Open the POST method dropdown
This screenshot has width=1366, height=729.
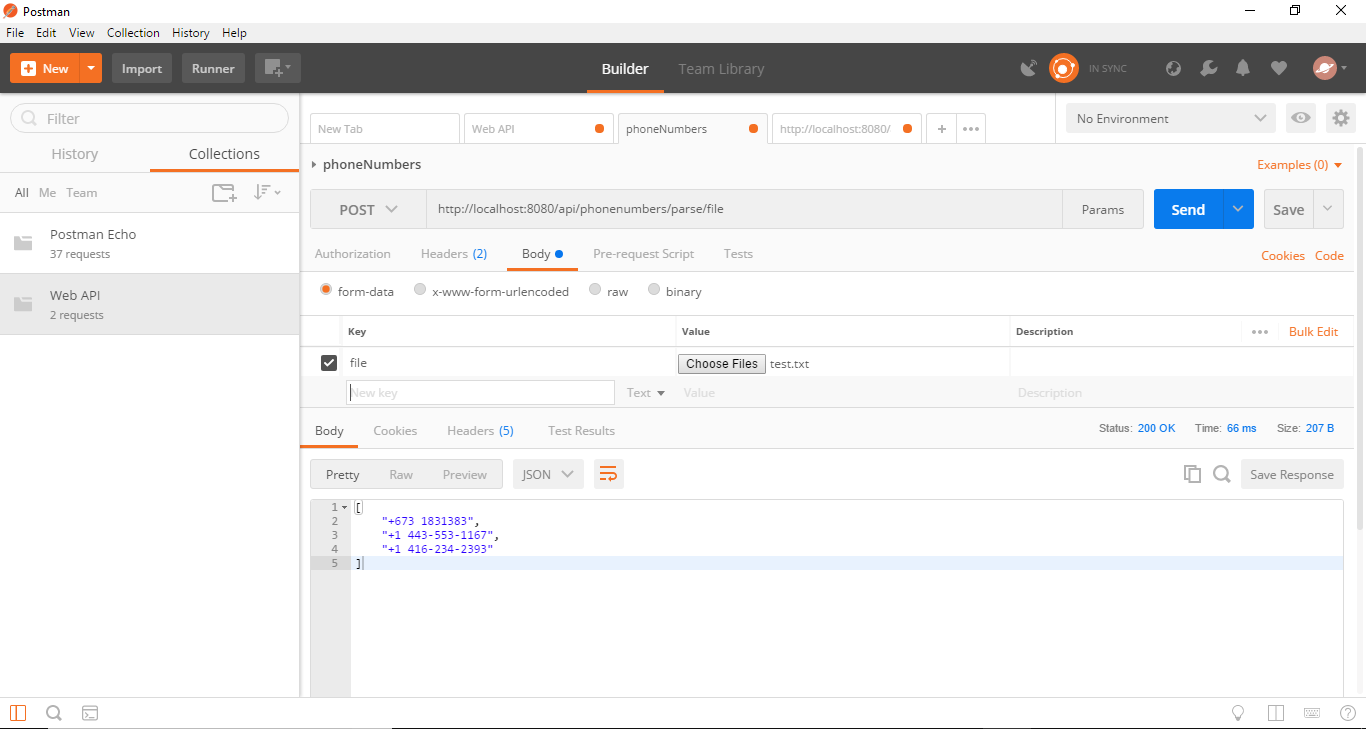[368, 210]
